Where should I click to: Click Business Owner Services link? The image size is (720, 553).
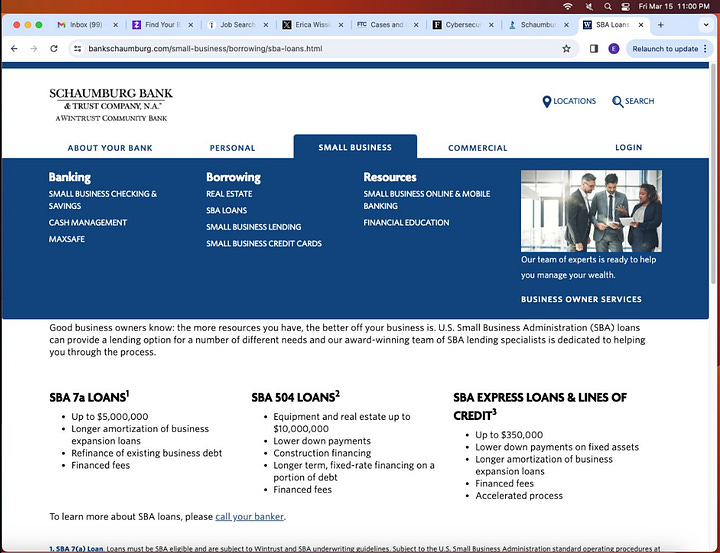[581, 299]
